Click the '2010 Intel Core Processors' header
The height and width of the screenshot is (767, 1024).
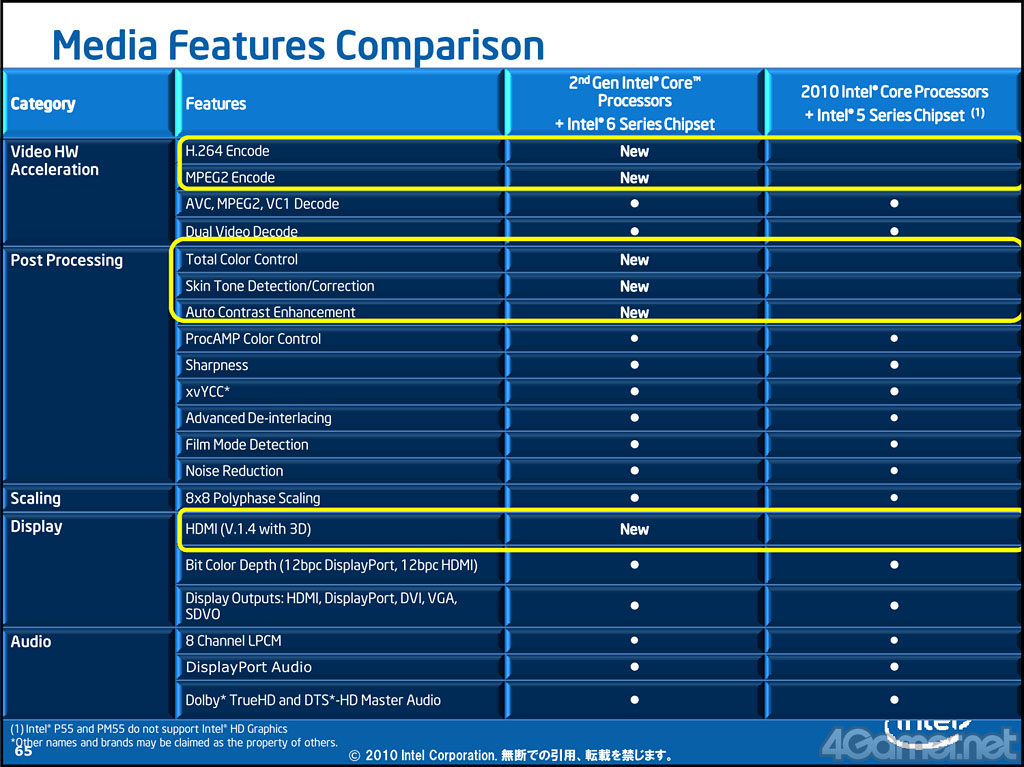pyautogui.click(x=894, y=103)
